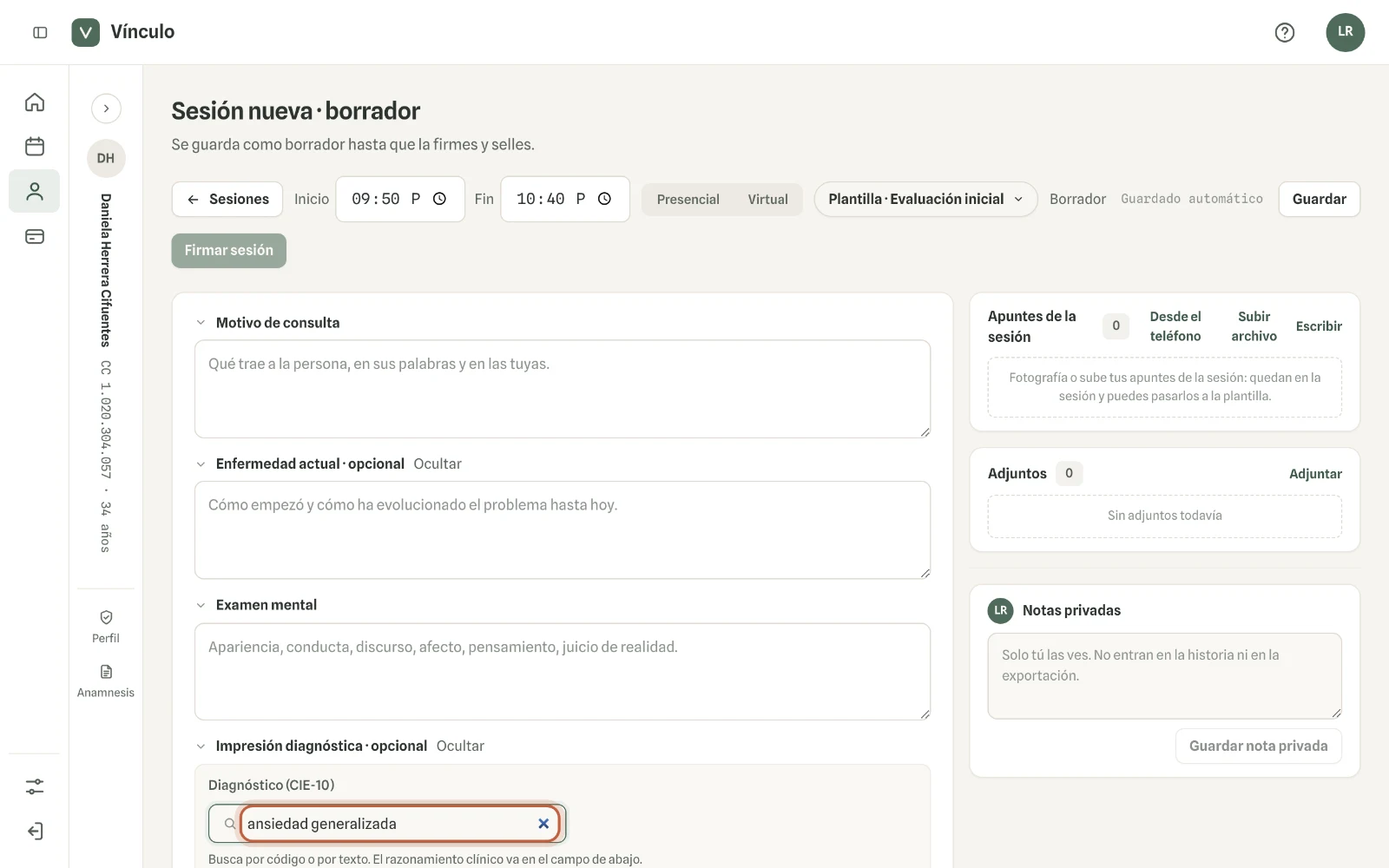Viewport: 1389px width, 868px height.
Task: Focus the Examen mental text area
Action: pyautogui.click(x=563, y=672)
